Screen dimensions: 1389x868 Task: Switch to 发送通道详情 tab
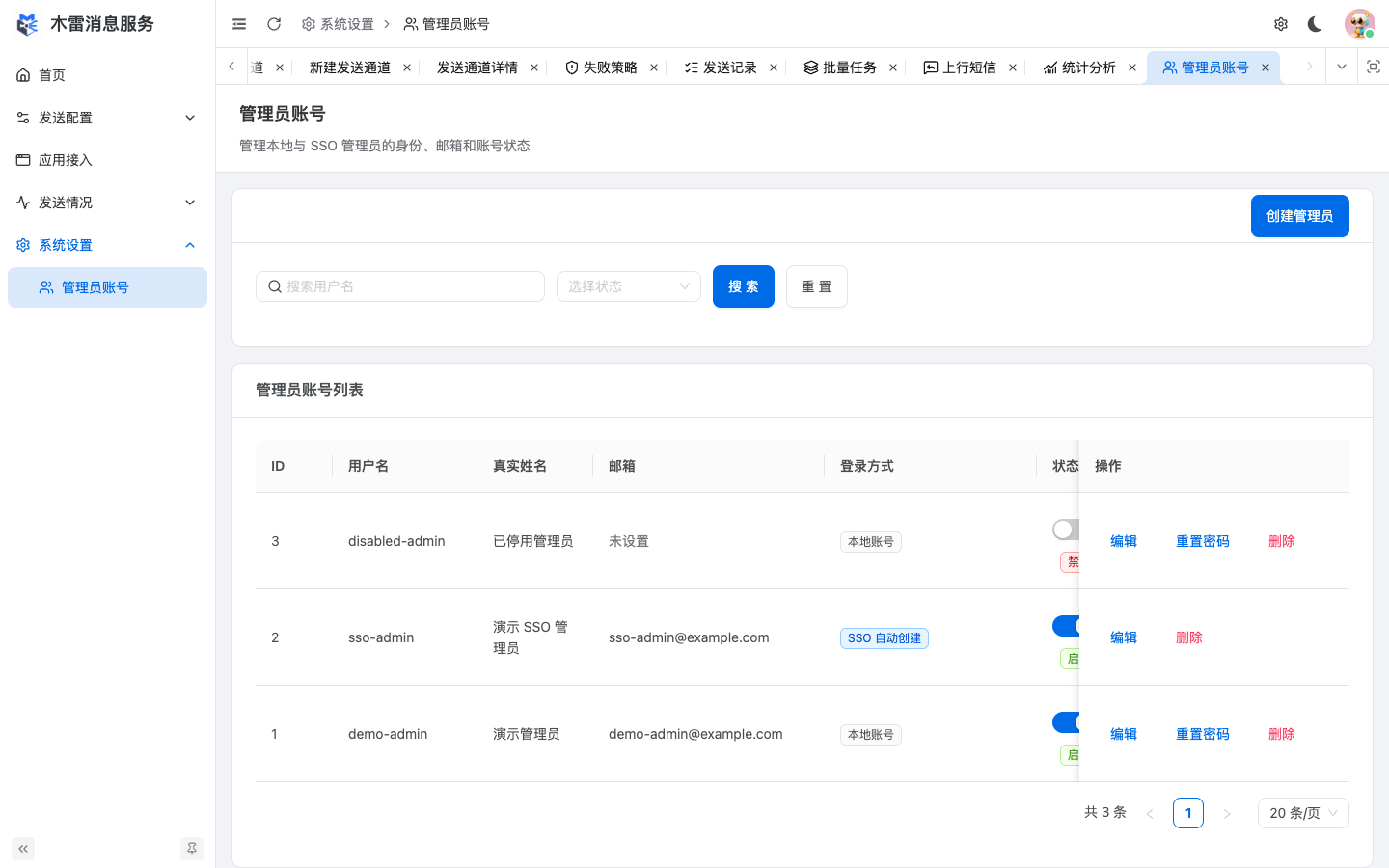(477, 68)
